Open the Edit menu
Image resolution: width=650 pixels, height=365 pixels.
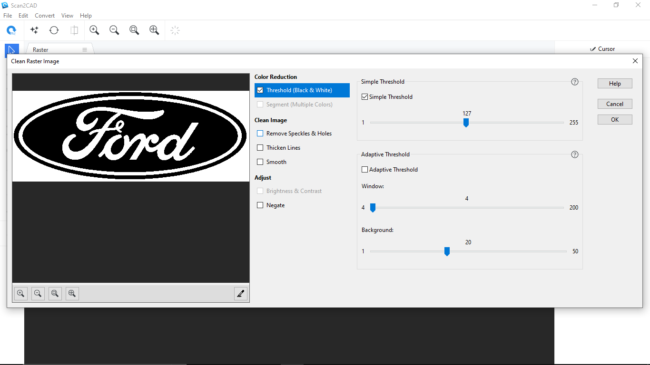pos(23,15)
